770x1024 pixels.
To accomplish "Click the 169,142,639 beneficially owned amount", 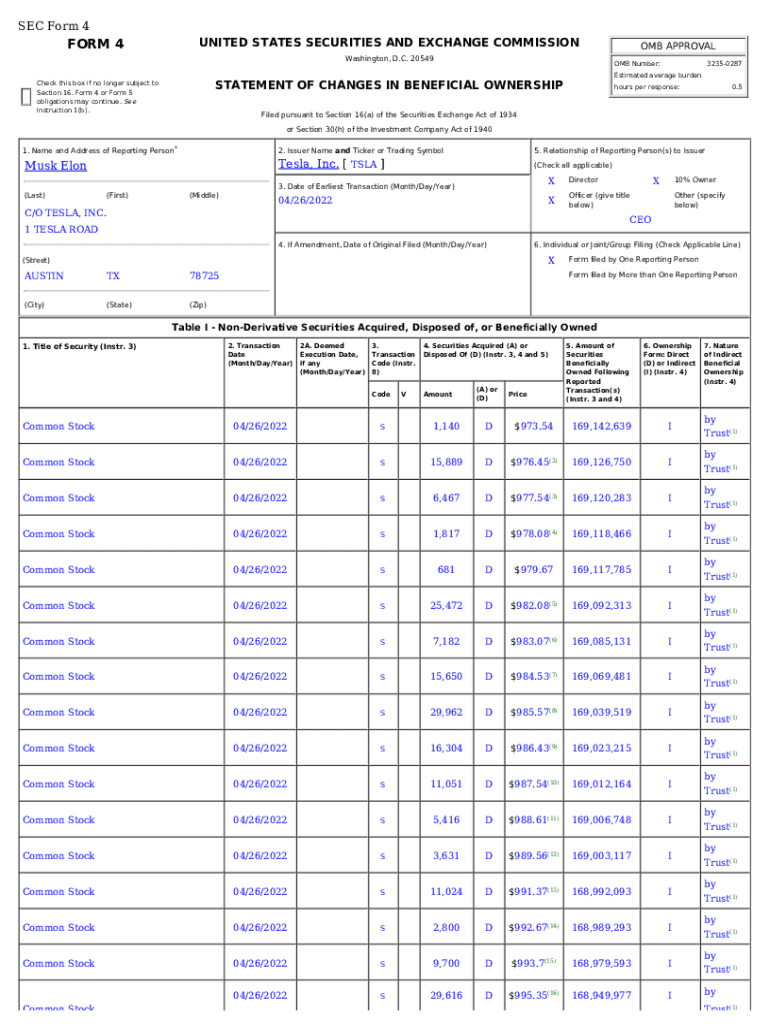I will pyautogui.click(x=601, y=427).
